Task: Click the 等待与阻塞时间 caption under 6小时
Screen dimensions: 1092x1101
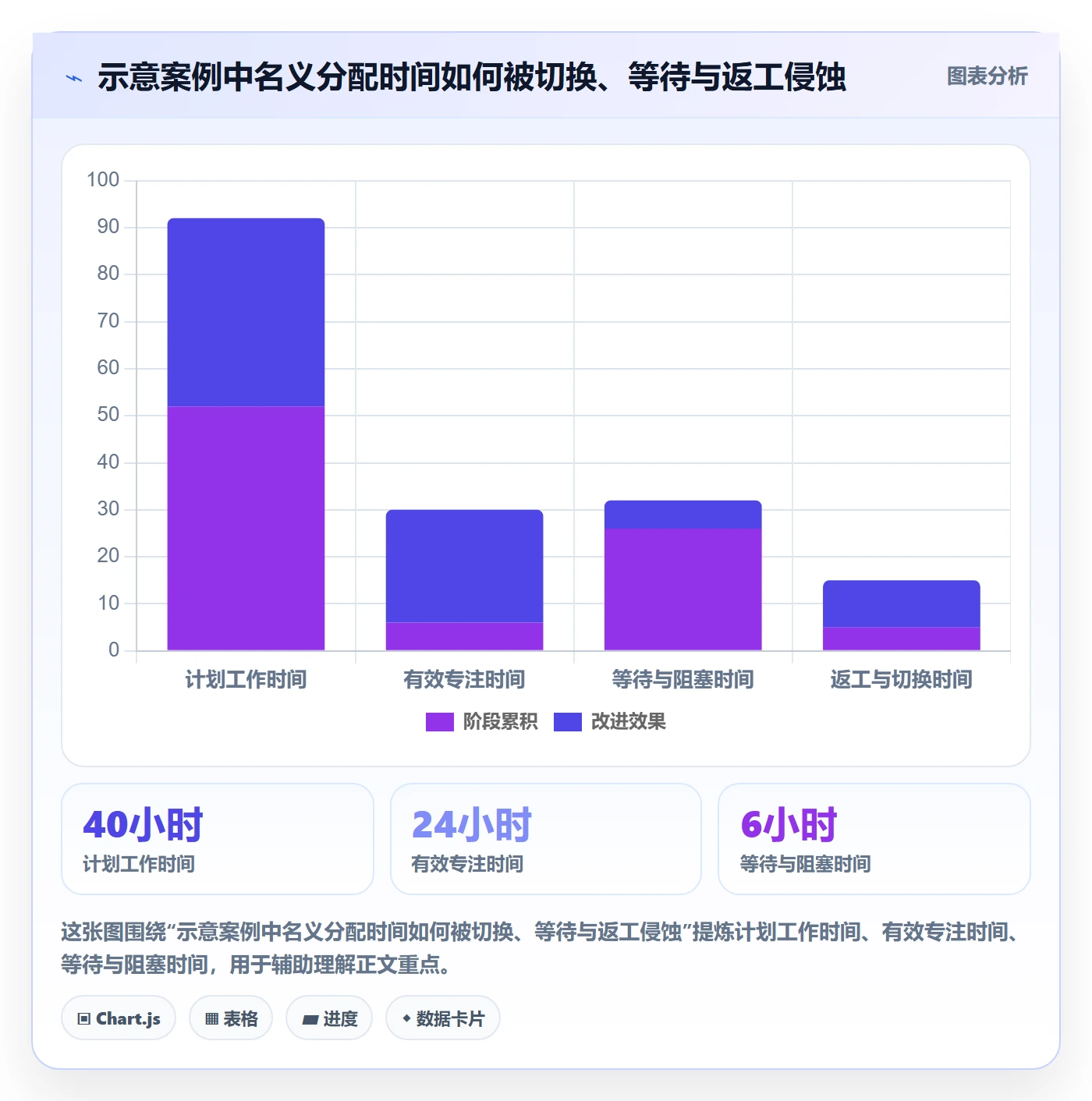Action: pos(805,864)
